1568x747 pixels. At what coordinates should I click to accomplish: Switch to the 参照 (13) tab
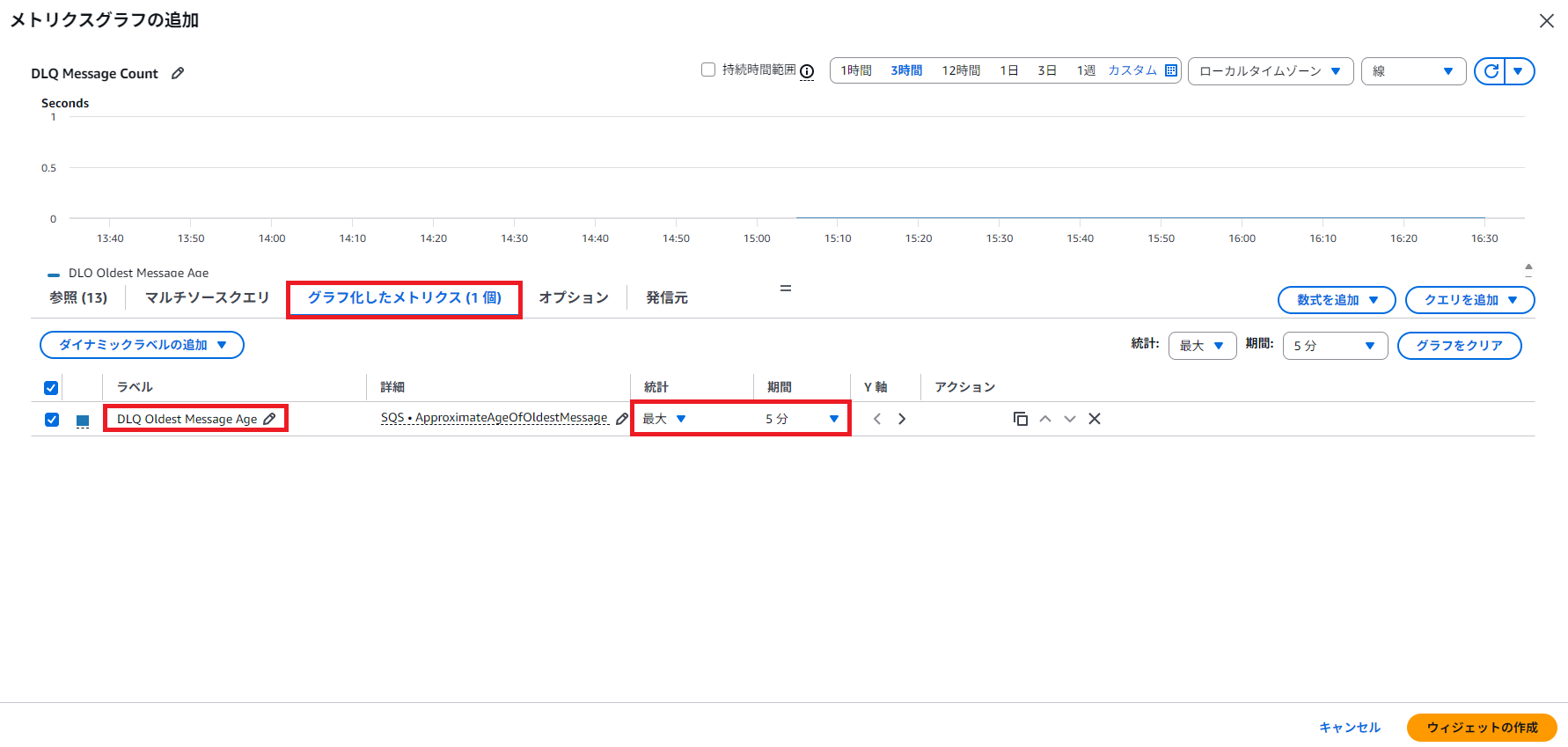tap(78, 297)
